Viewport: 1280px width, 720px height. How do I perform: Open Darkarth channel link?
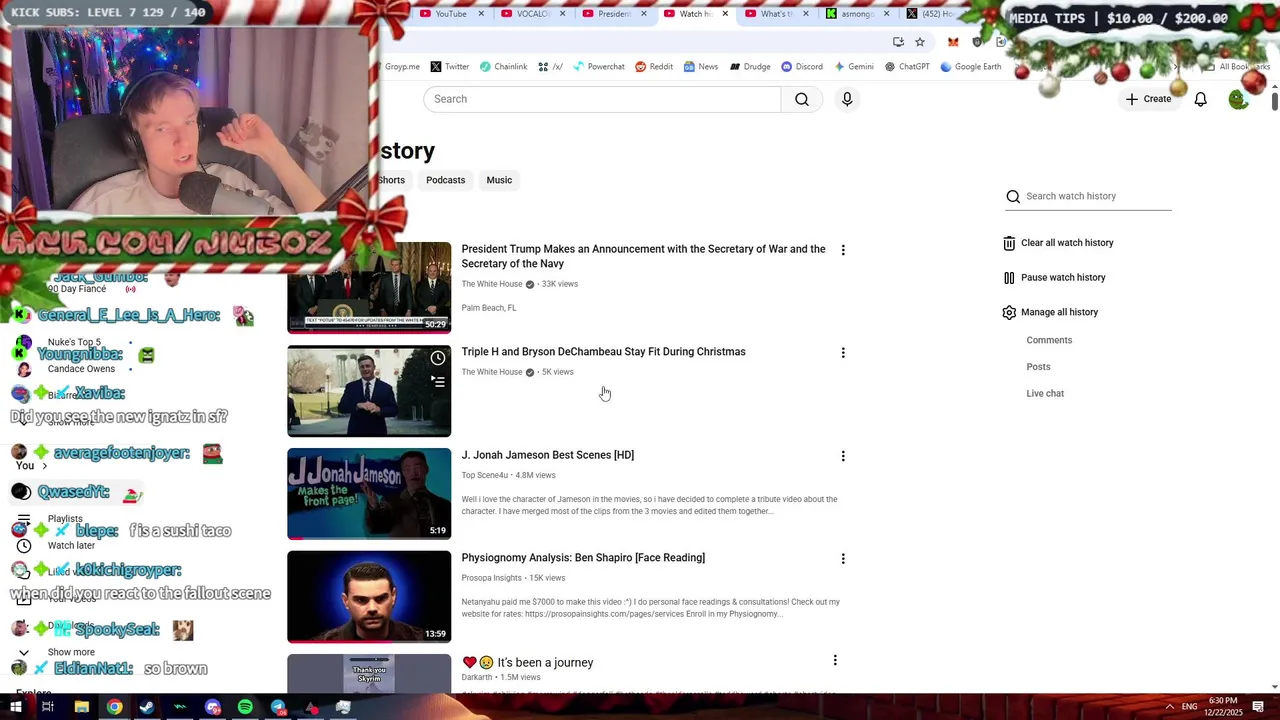(x=477, y=678)
